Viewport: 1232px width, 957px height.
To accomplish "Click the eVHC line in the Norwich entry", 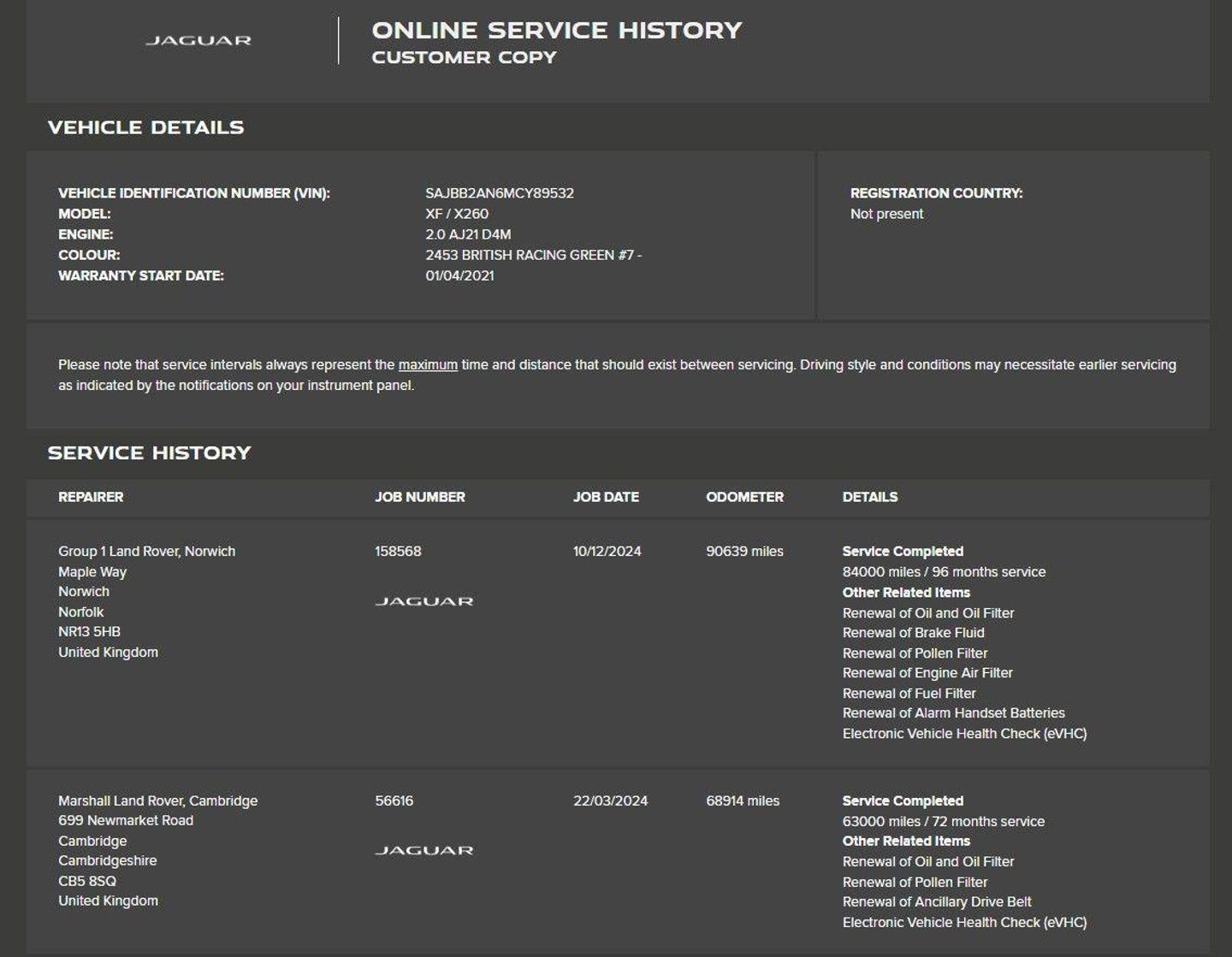I will click(965, 734).
